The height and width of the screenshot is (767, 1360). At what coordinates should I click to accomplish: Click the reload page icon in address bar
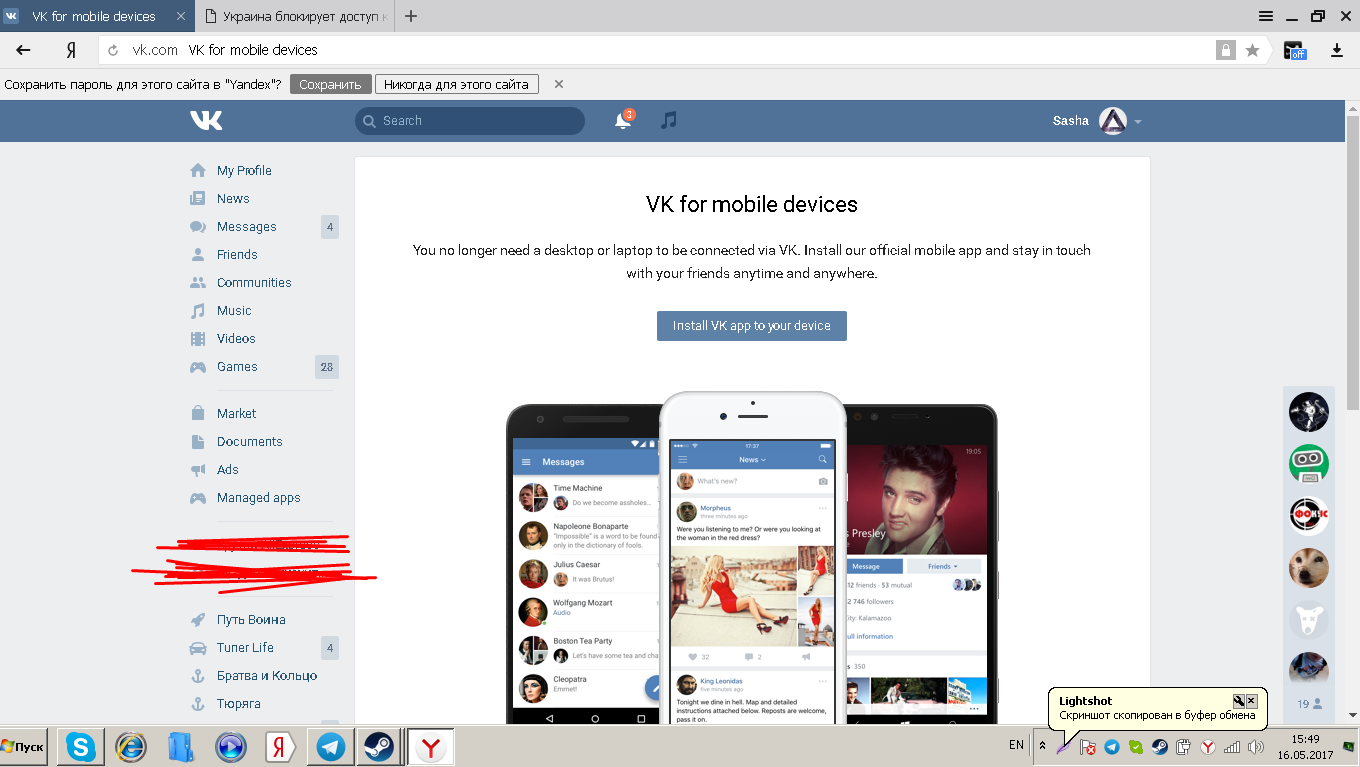(113, 50)
